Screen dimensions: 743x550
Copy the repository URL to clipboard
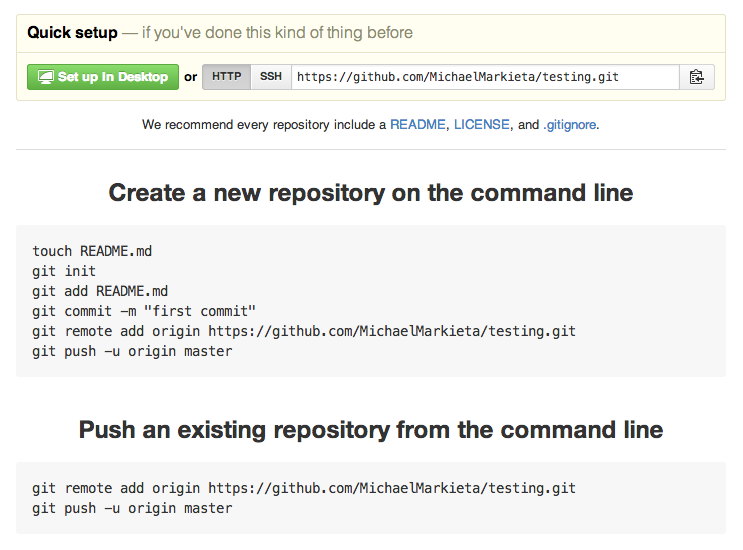(x=697, y=77)
